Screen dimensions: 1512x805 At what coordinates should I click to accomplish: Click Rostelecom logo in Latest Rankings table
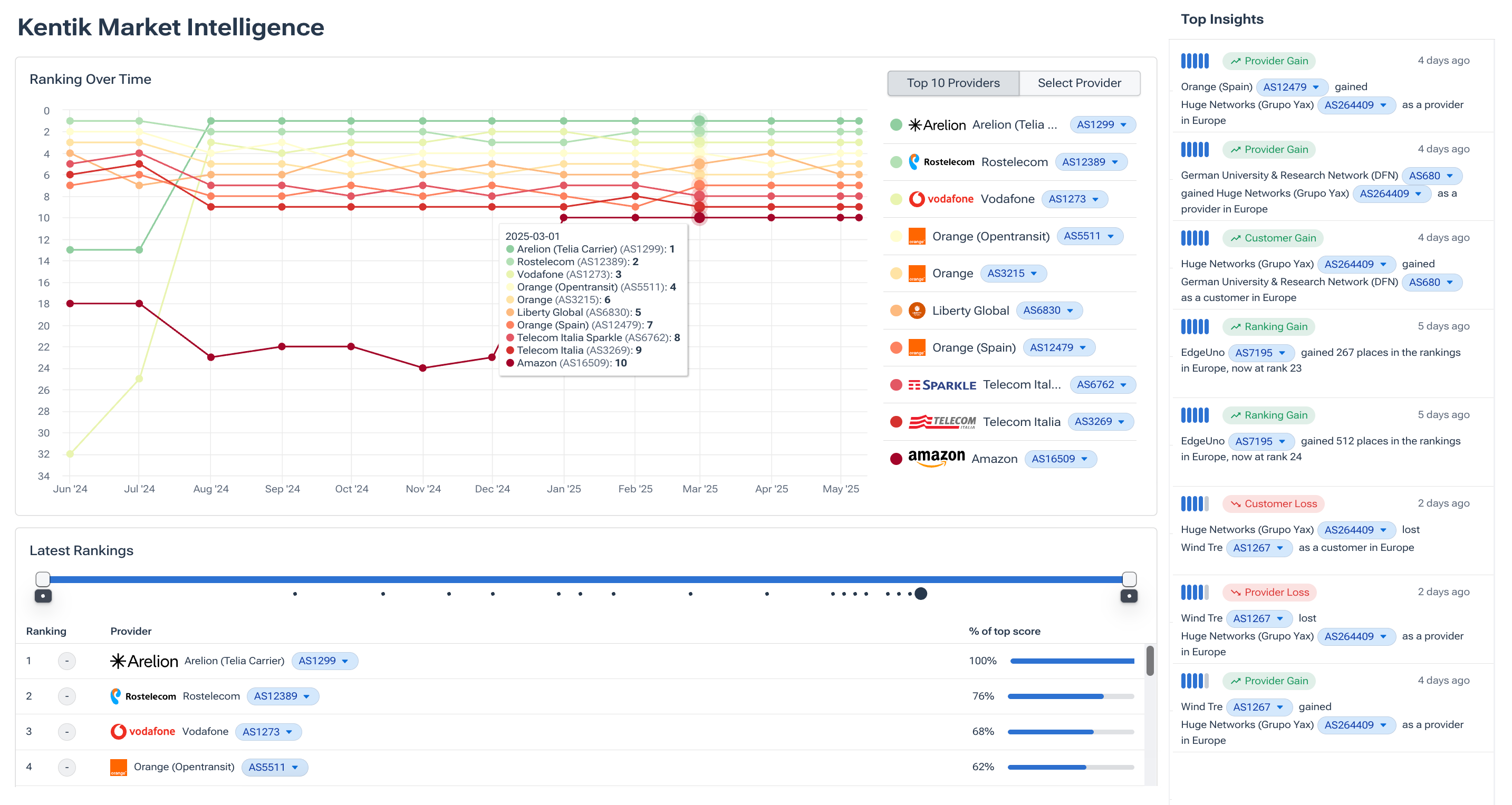point(143,696)
